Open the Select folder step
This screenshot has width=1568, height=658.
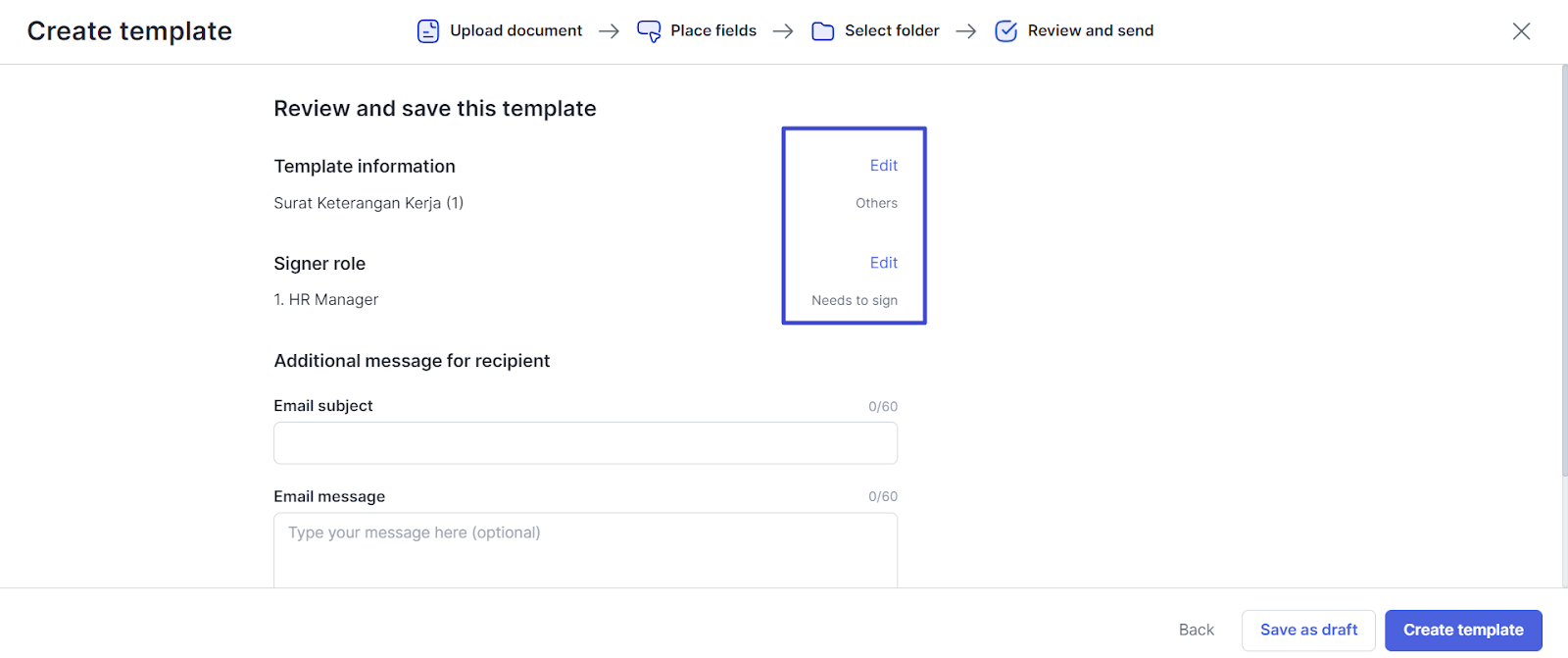pos(892,30)
